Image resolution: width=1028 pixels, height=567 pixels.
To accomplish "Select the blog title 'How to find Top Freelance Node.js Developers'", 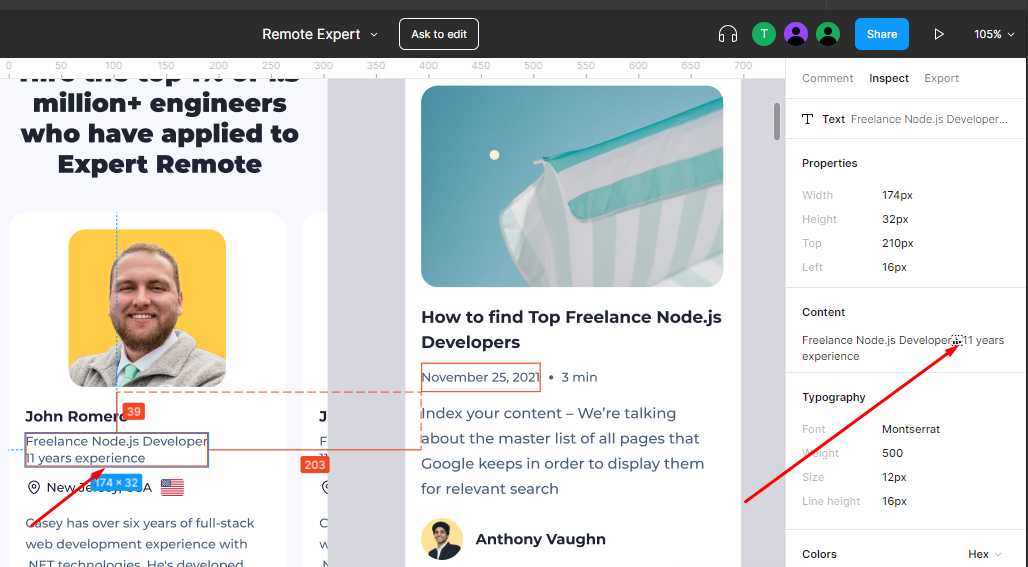I will pos(571,330).
